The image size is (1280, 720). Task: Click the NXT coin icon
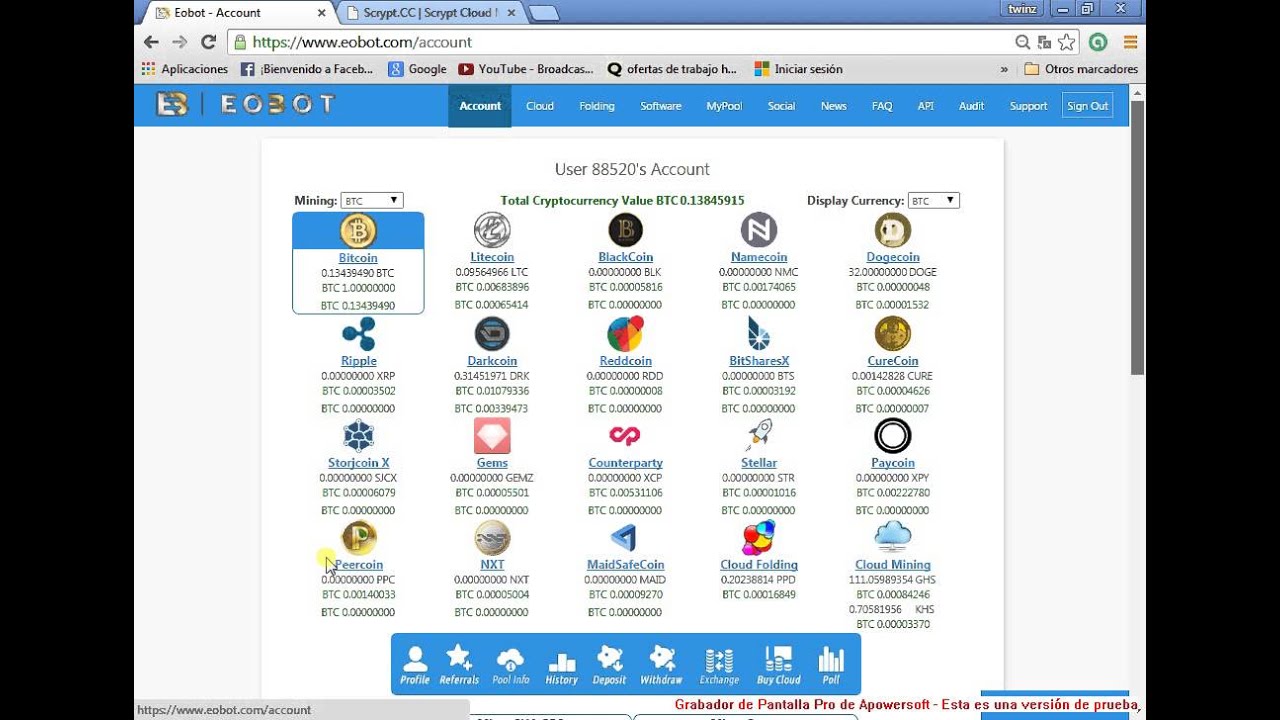pyautogui.click(x=492, y=538)
